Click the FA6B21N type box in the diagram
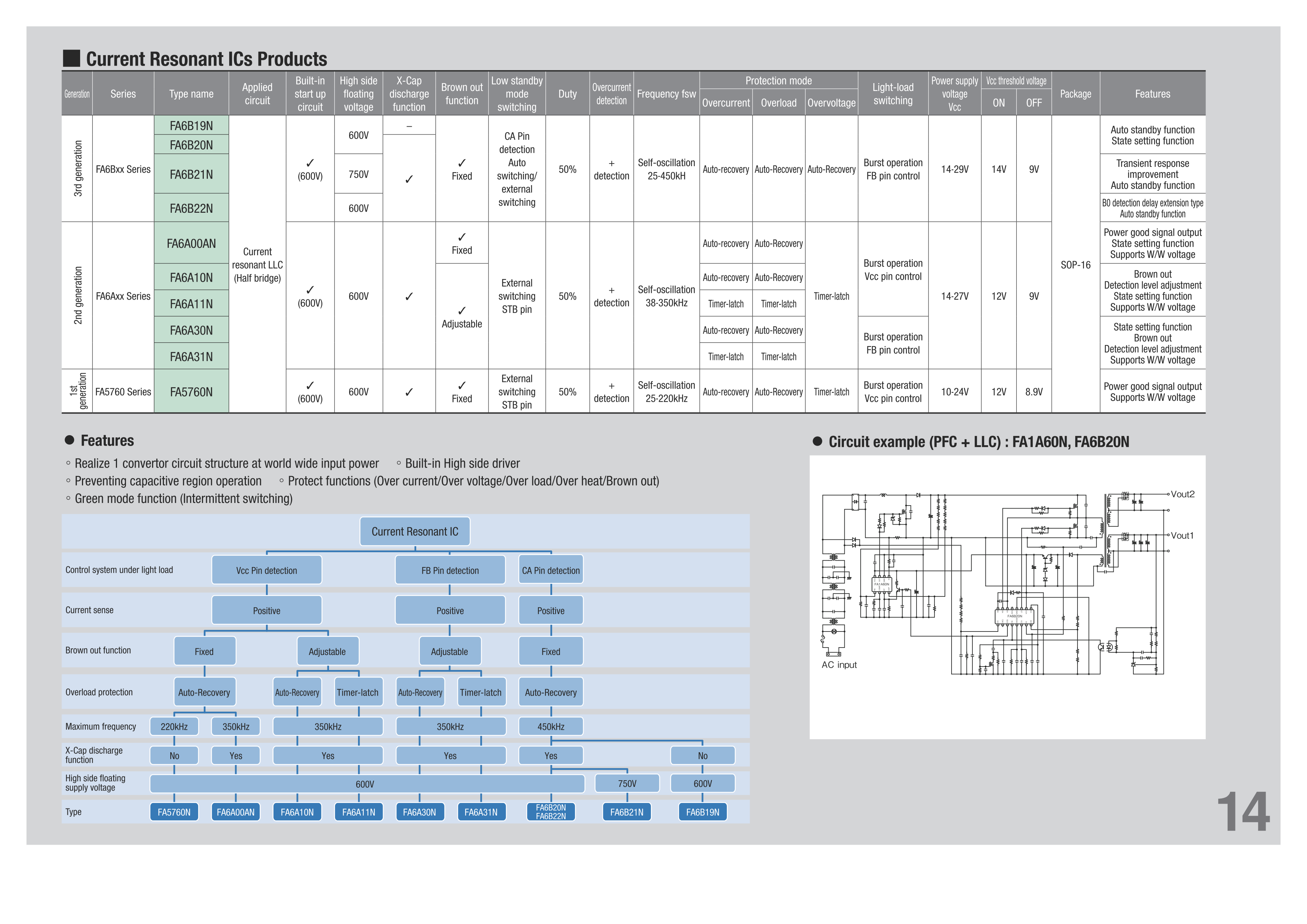 coord(627,812)
